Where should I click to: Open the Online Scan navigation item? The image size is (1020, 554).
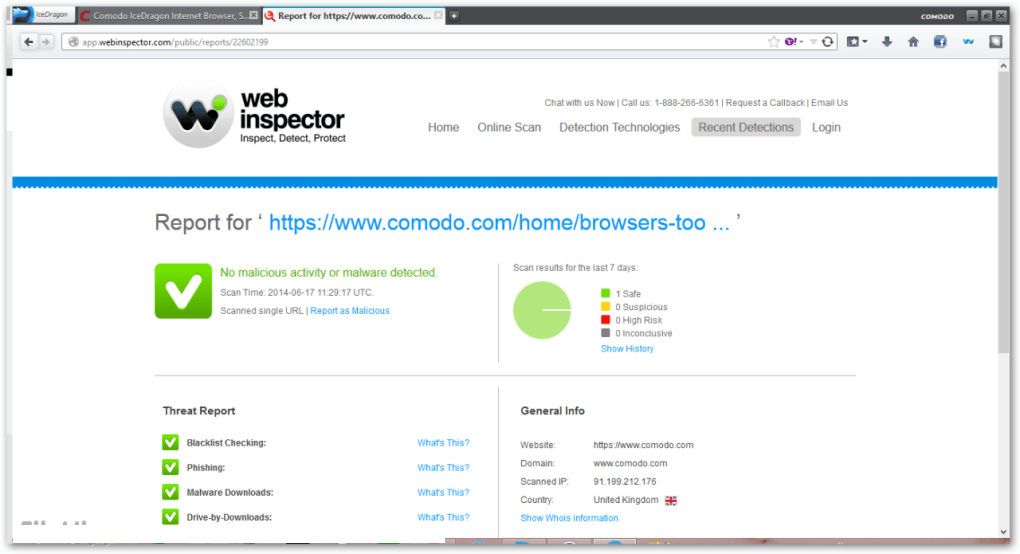pyautogui.click(x=509, y=127)
